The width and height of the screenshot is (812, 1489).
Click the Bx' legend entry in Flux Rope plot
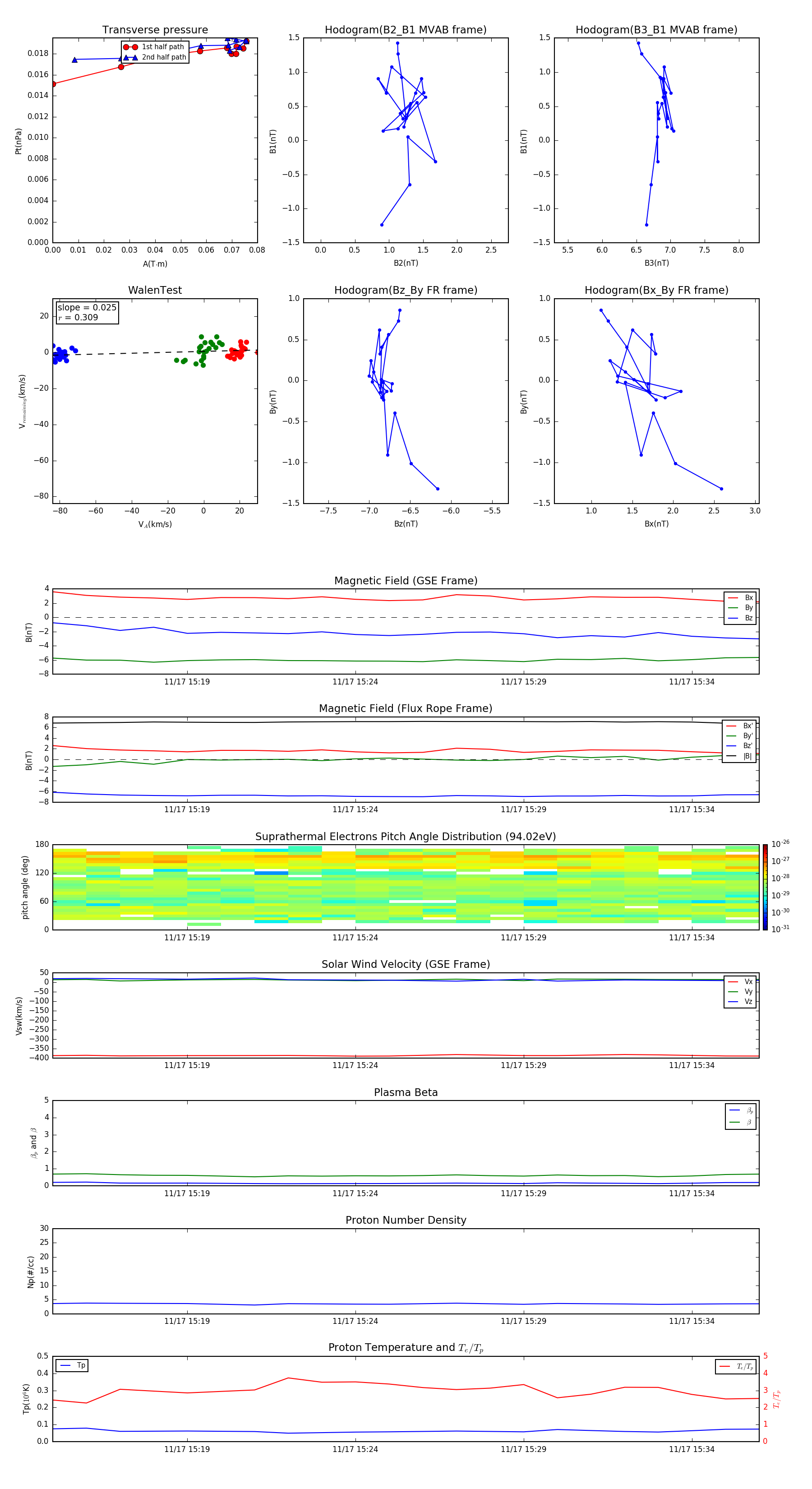(x=739, y=726)
